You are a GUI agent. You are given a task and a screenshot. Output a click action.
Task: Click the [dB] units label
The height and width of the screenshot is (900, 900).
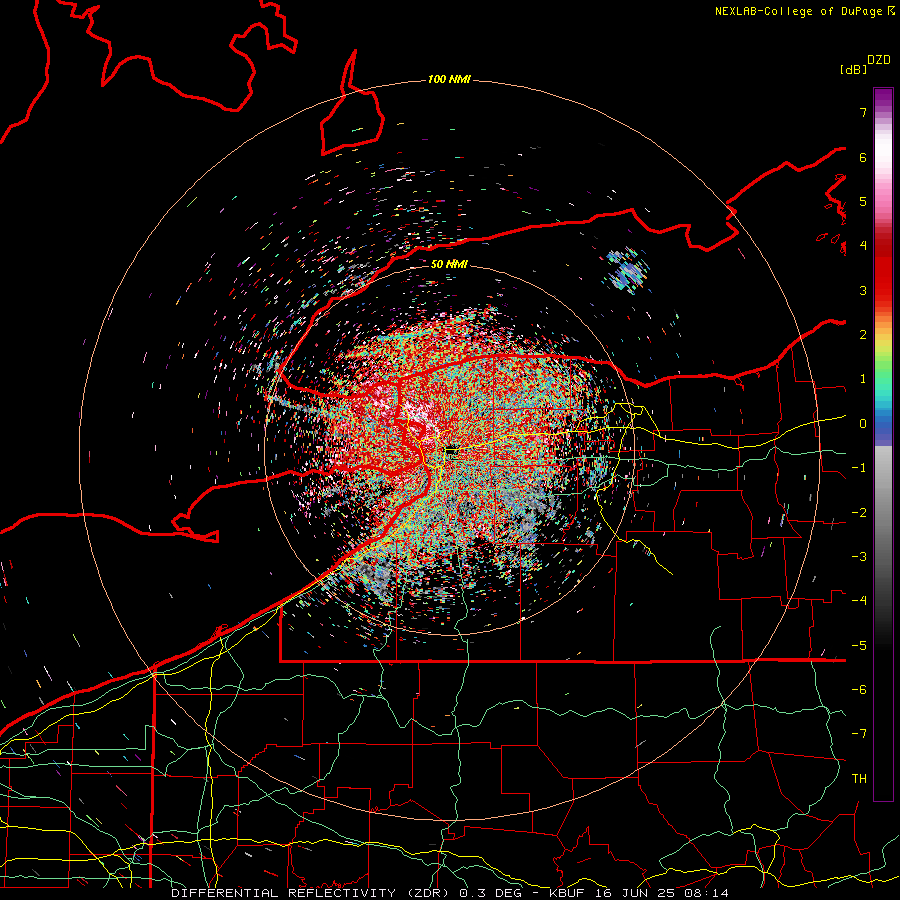pyautogui.click(x=853, y=70)
